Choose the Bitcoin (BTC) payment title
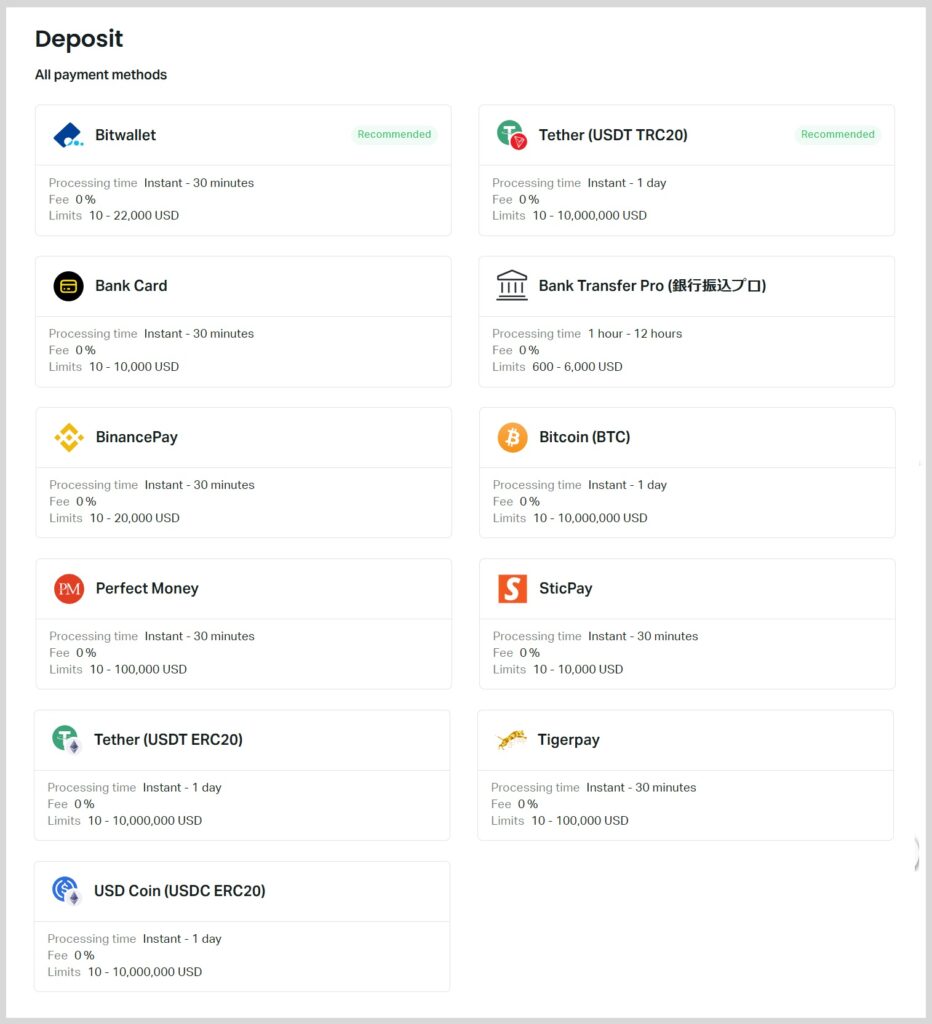Image resolution: width=932 pixels, height=1024 pixels. (584, 437)
